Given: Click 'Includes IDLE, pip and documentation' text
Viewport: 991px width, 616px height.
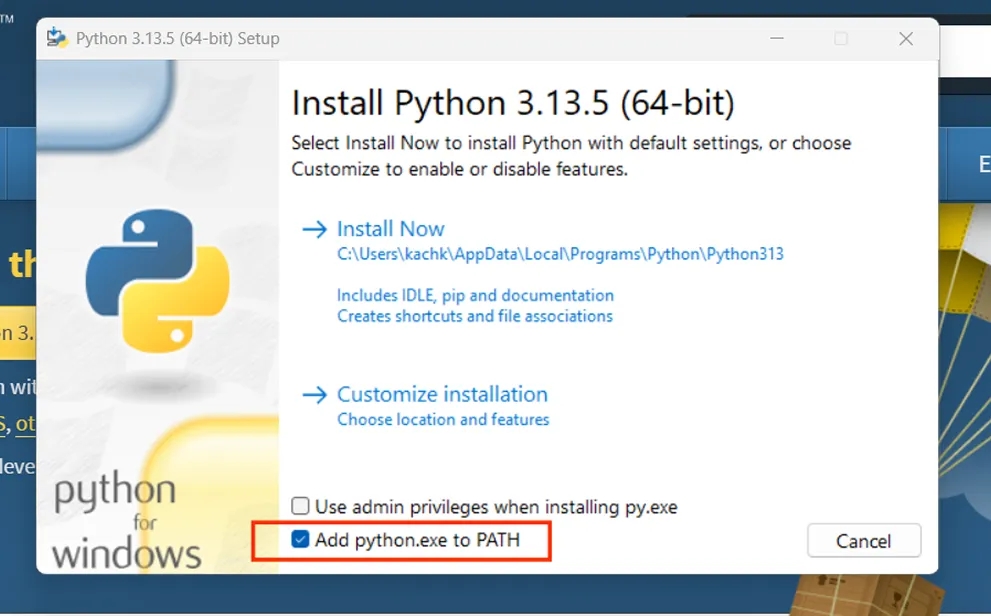Looking at the screenshot, I should tap(475, 295).
